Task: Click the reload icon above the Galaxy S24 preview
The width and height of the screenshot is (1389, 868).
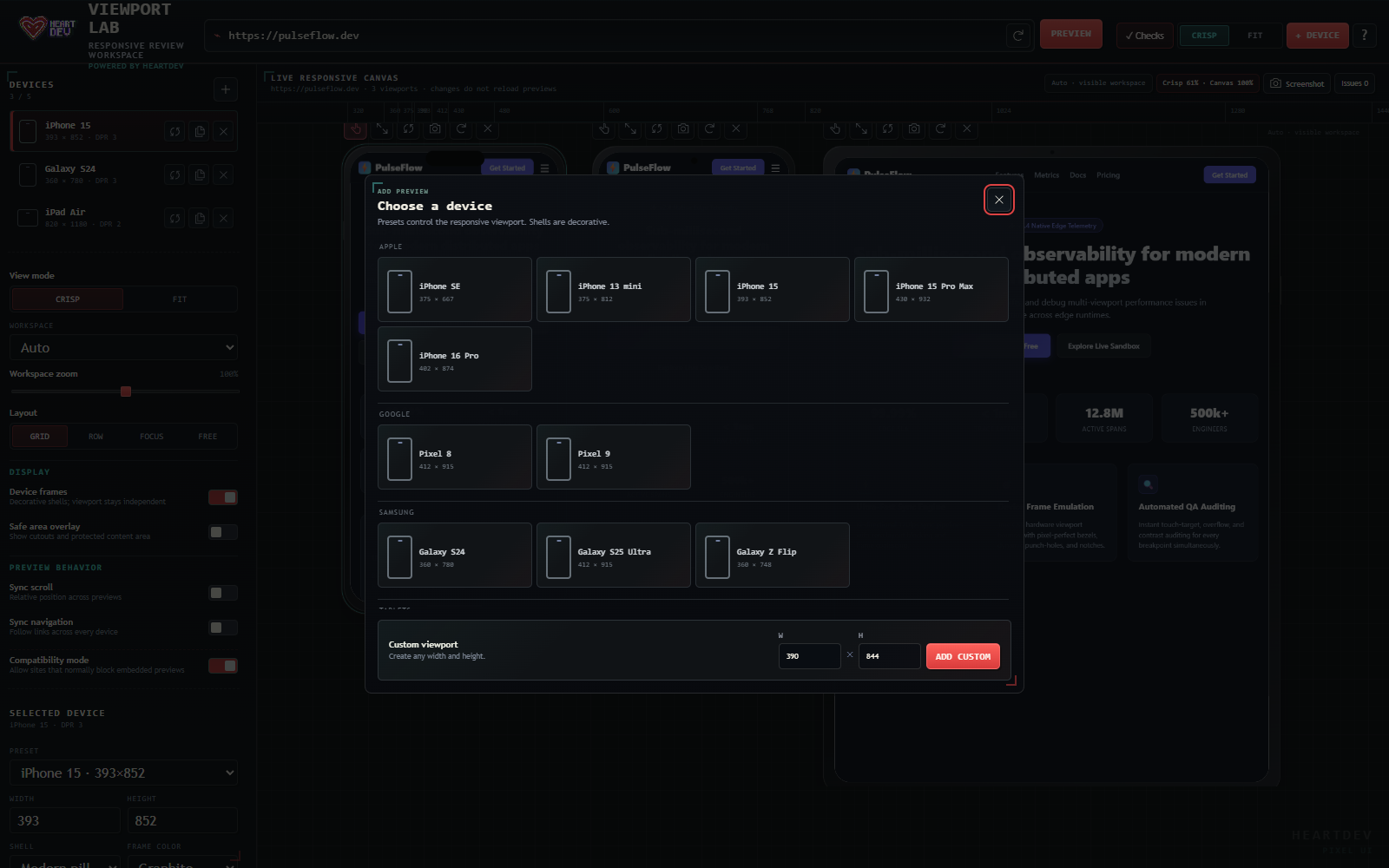Action: coord(709,128)
